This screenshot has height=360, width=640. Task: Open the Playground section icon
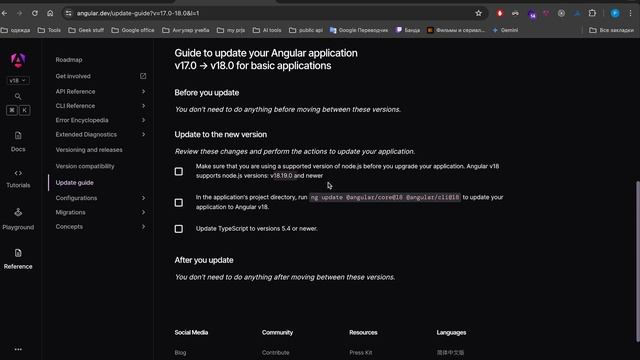coord(18,212)
